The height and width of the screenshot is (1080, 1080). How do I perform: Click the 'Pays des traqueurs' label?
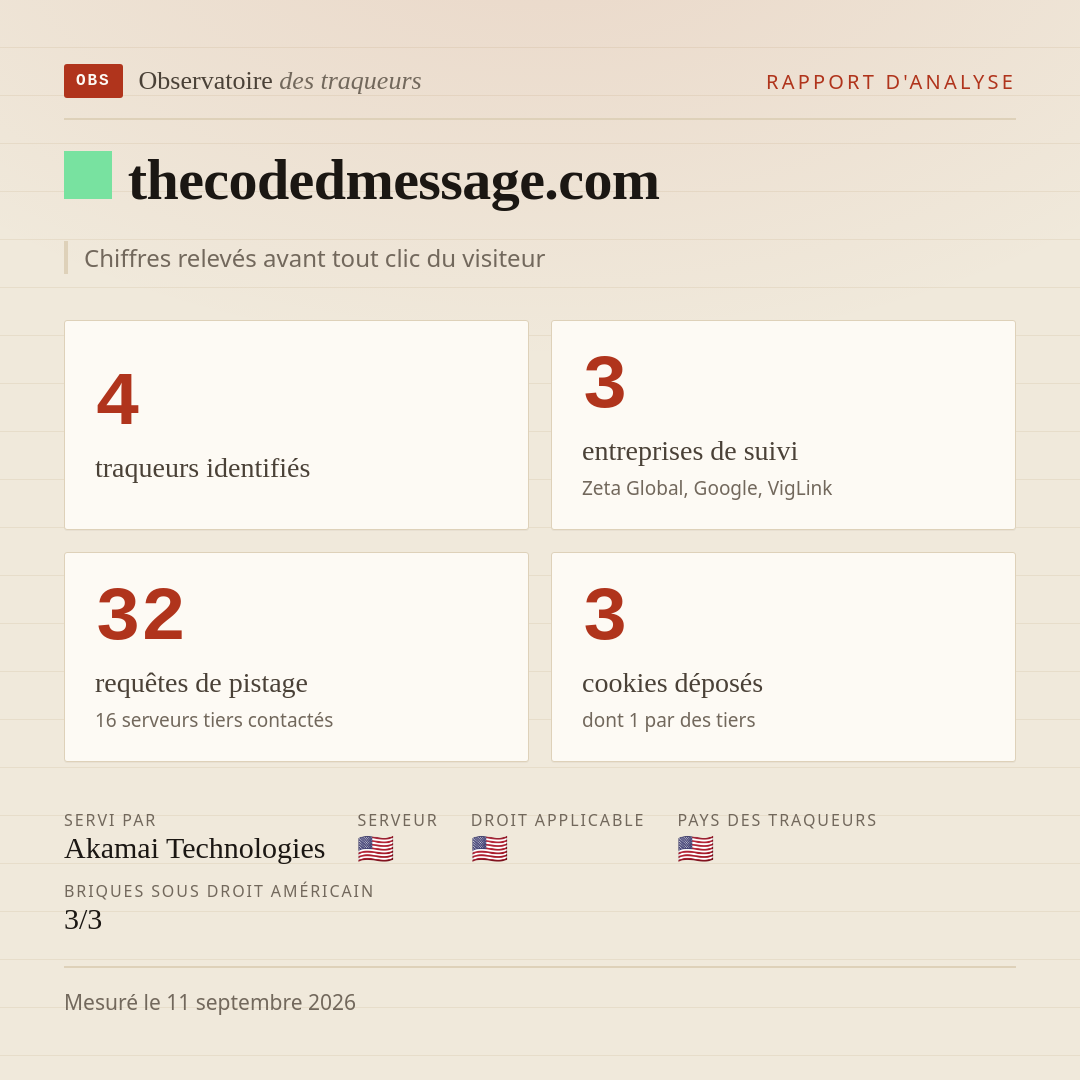click(777, 820)
